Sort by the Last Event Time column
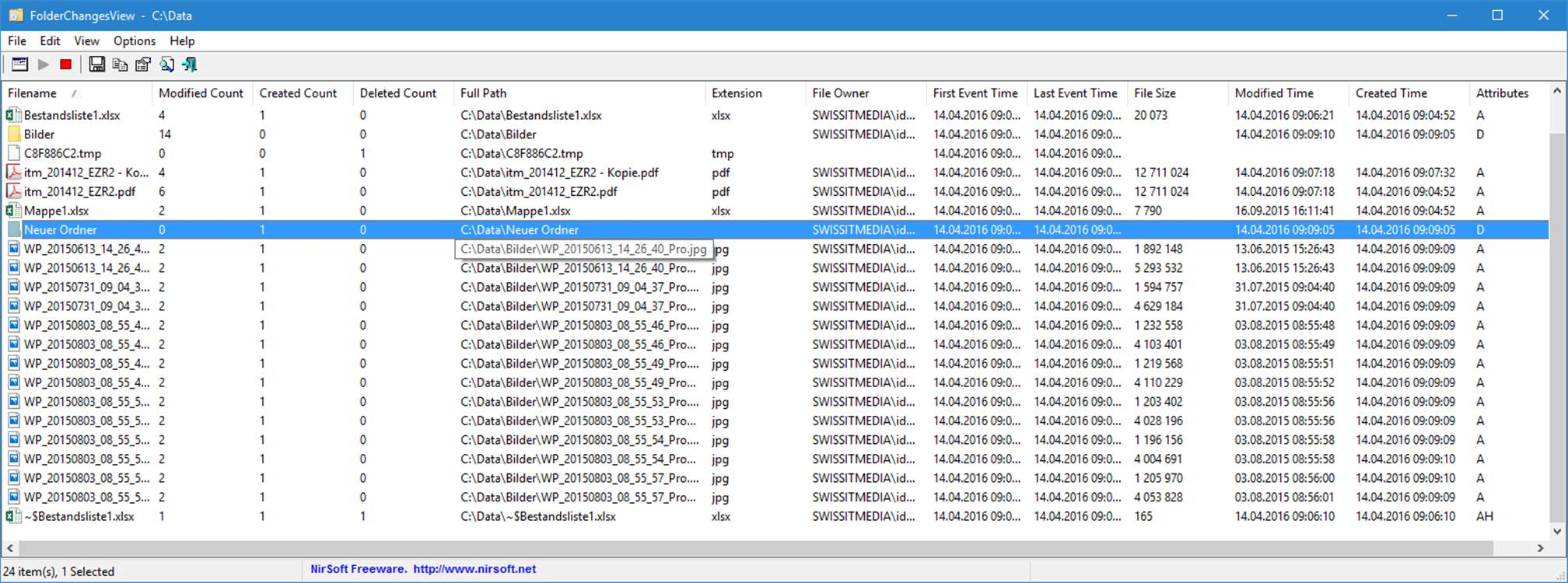1568x583 pixels. click(x=1076, y=93)
